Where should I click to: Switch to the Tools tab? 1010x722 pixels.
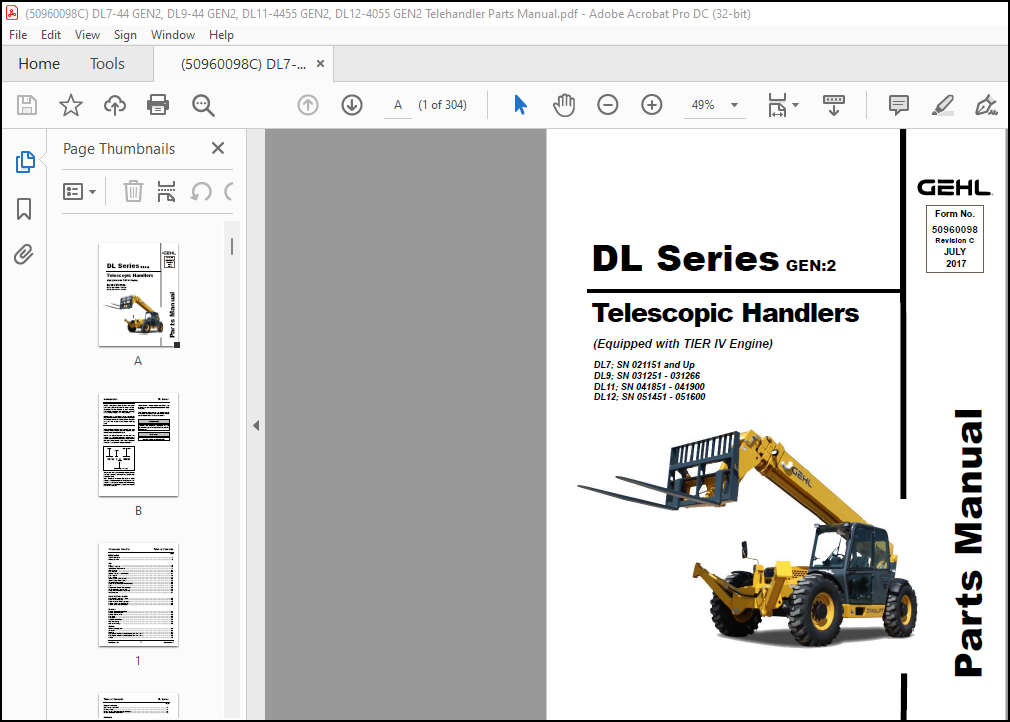(x=107, y=64)
